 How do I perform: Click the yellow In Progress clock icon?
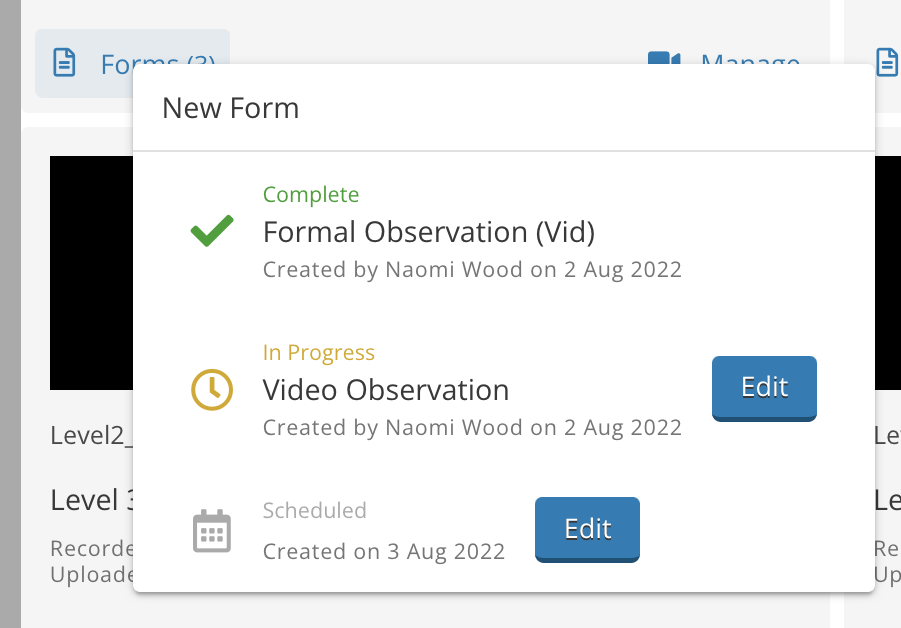pyautogui.click(x=212, y=390)
